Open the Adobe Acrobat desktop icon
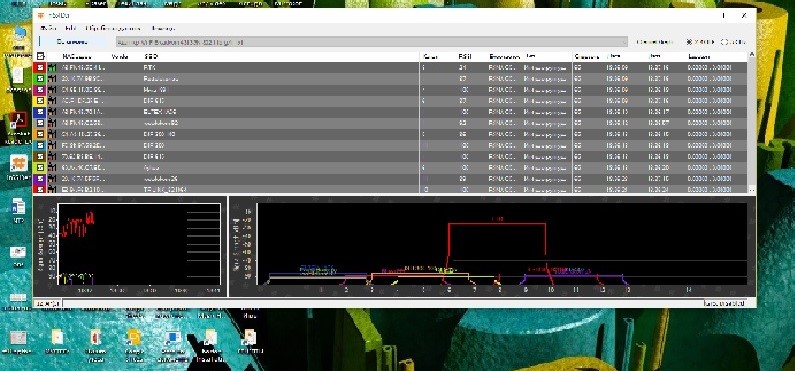 18,122
